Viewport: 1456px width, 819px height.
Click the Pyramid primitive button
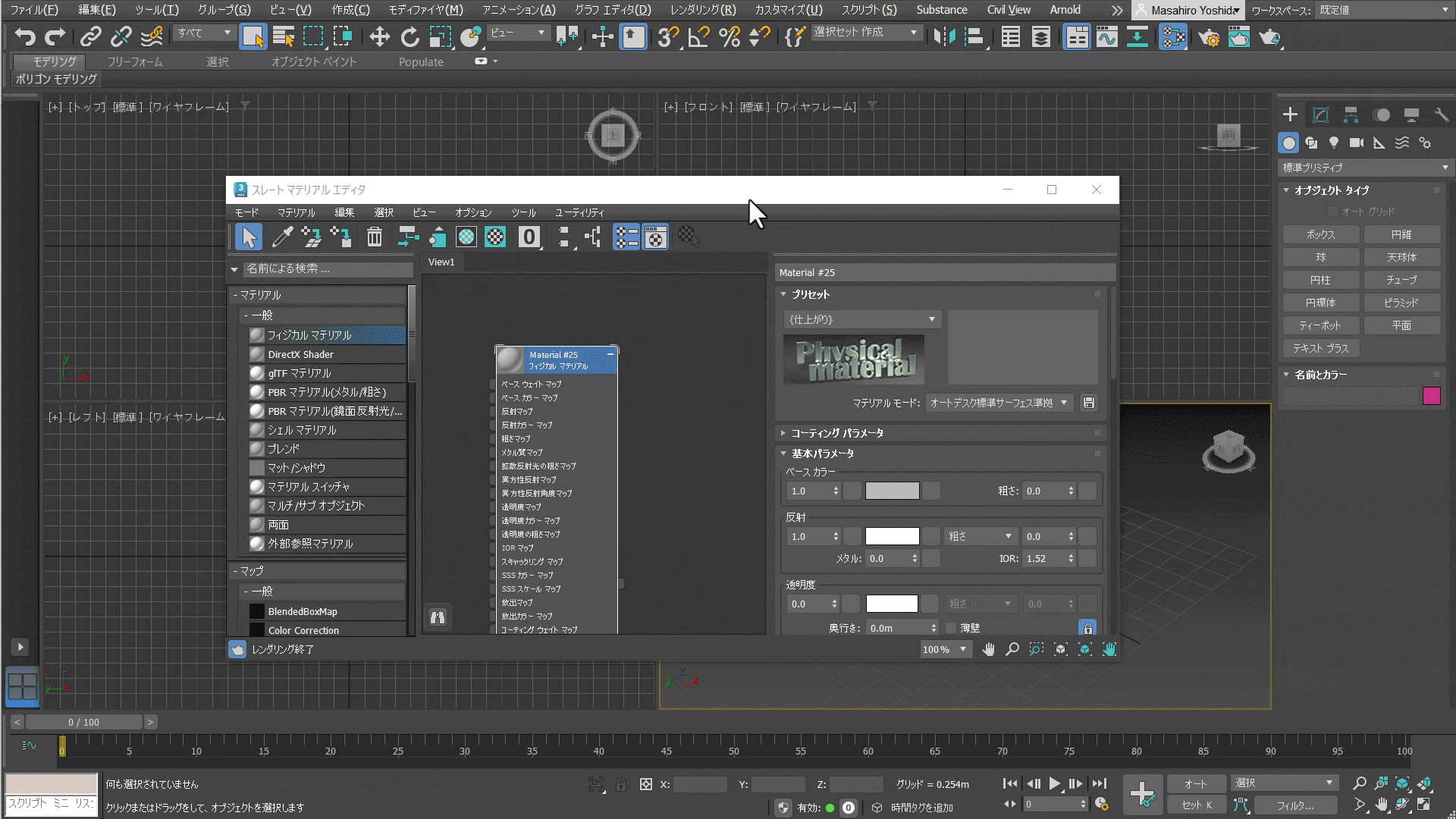click(1401, 303)
